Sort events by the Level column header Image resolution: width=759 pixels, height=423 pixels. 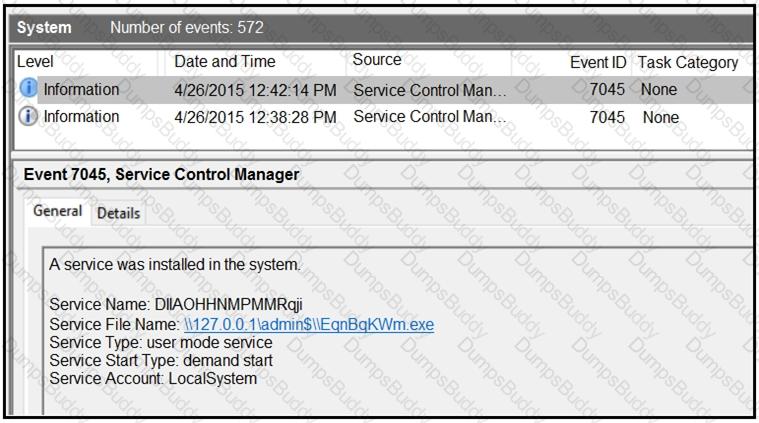tap(35, 62)
